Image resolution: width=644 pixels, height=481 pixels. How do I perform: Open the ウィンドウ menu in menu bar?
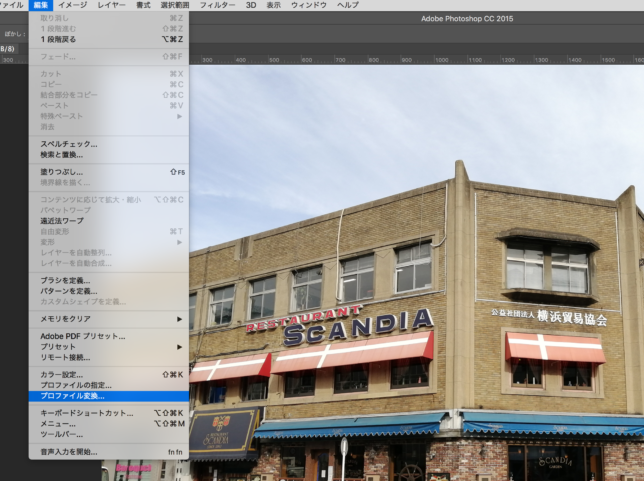point(308,5)
